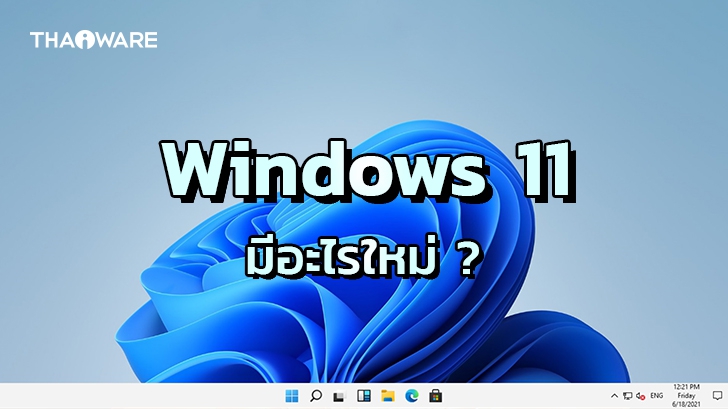Open the taskbar Search magnifier
Image resolution: width=728 pixels, height=409 pixels.
click(316, 396)
